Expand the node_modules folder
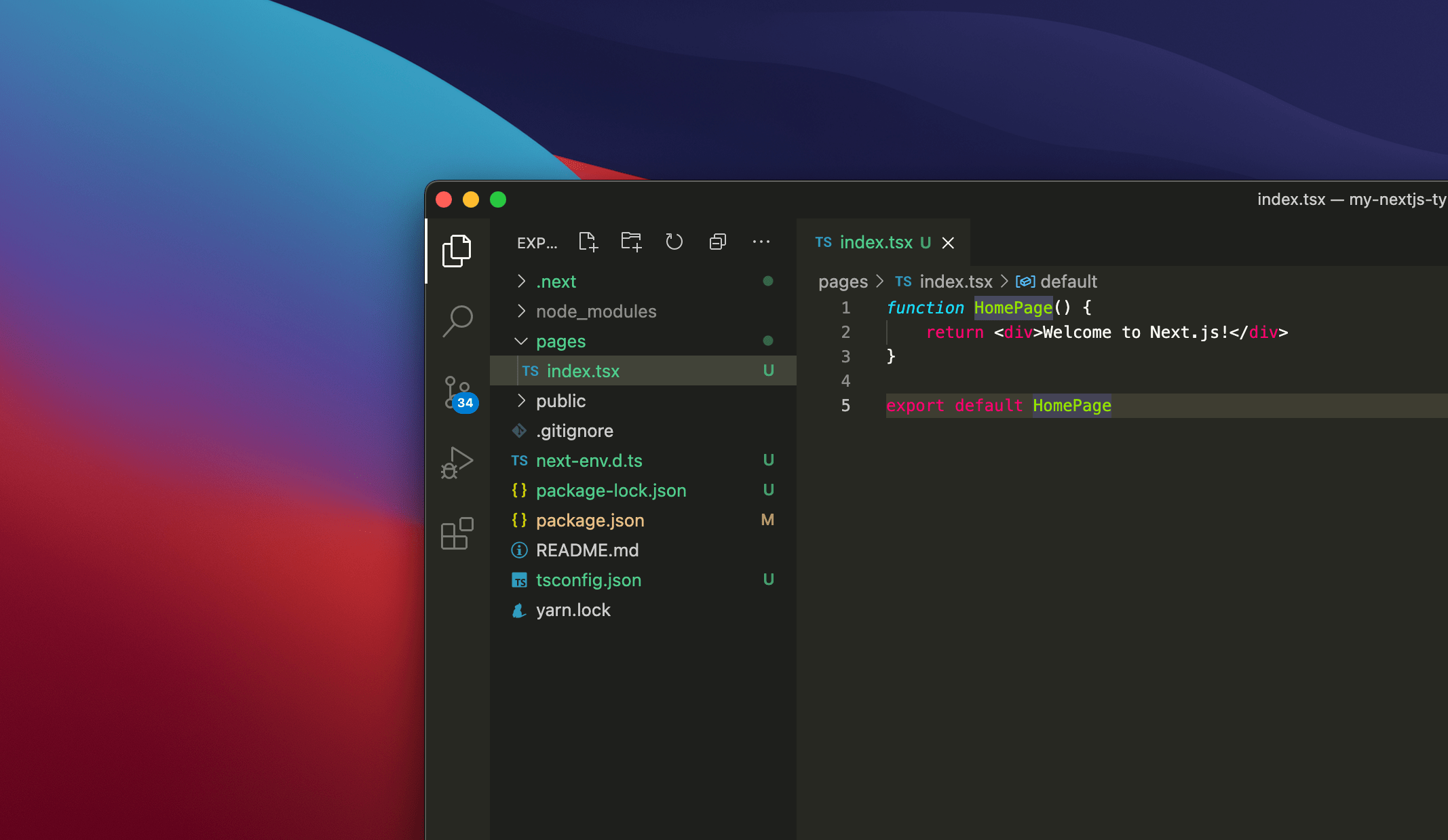The width and height of the screenshot is (1448, 840). [595, 311]
